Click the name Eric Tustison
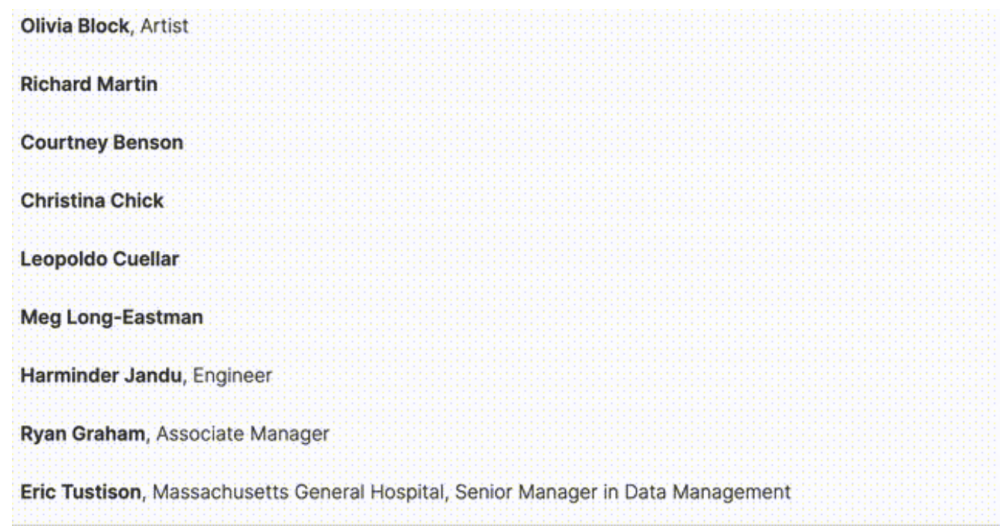Viewport: 1000px width, 526px height. (81, 492)
